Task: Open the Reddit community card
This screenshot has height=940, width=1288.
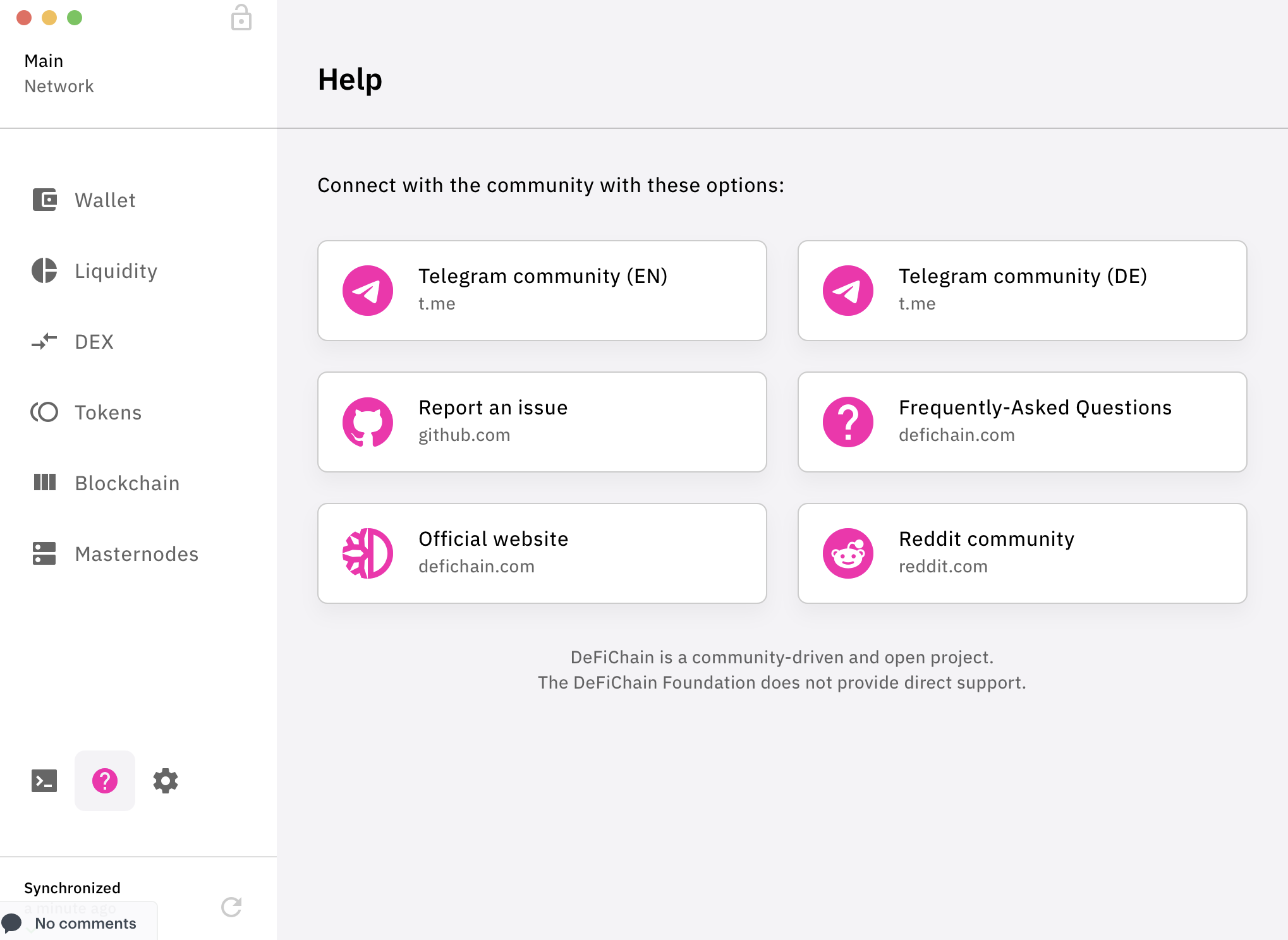Action: pyautogui.click(x=1023, y=553)
